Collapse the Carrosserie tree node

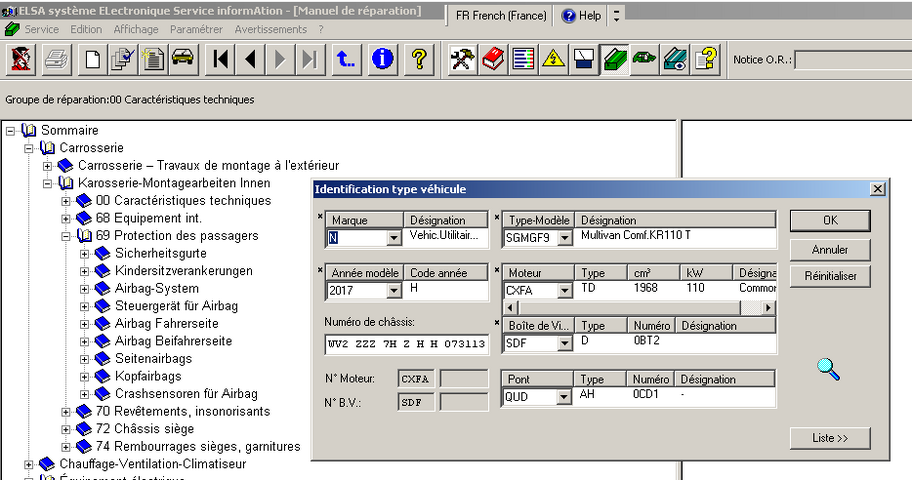click(x=28, y=148)
